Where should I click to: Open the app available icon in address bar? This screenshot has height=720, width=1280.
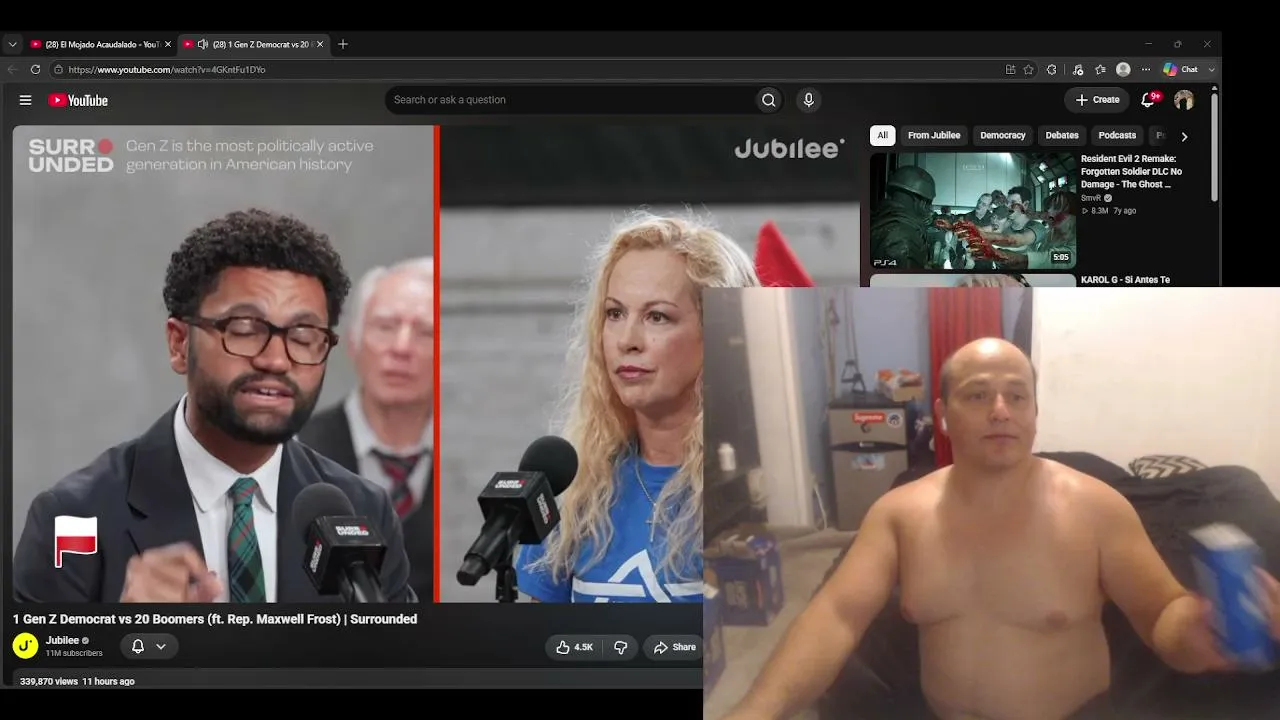tap(1010, 70)
